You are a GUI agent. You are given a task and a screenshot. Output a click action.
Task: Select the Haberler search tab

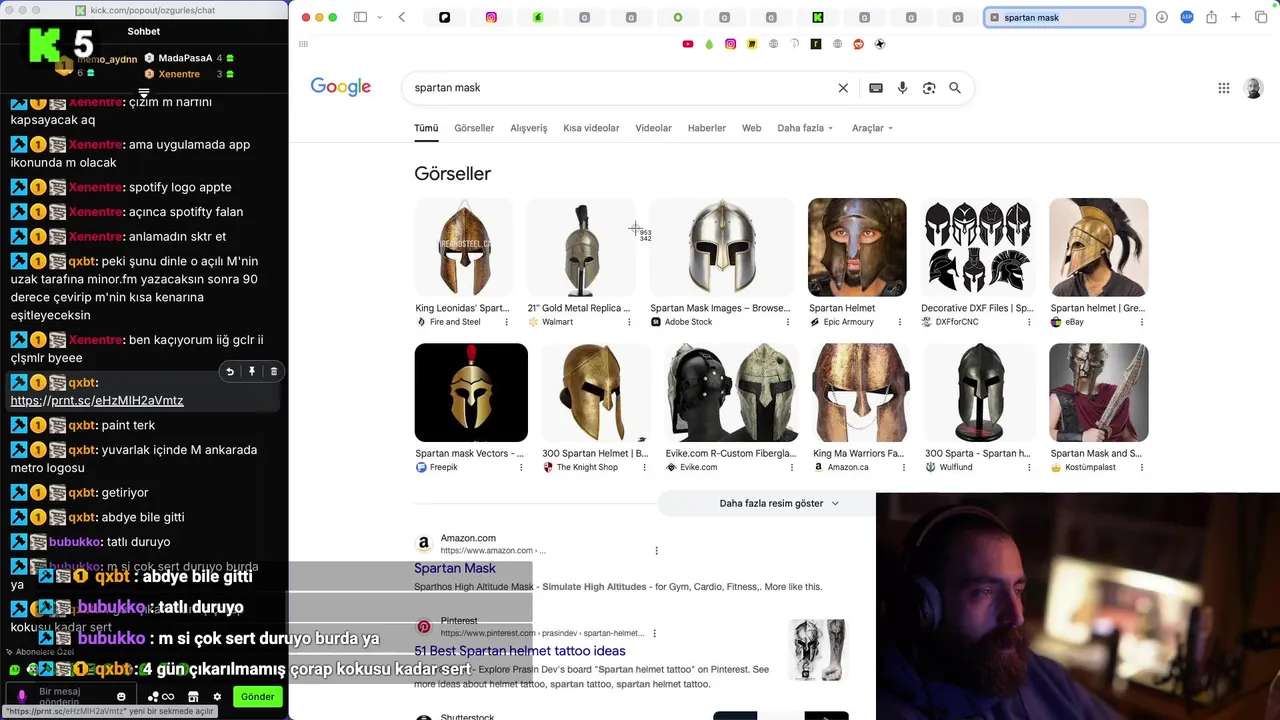point(707,128)
